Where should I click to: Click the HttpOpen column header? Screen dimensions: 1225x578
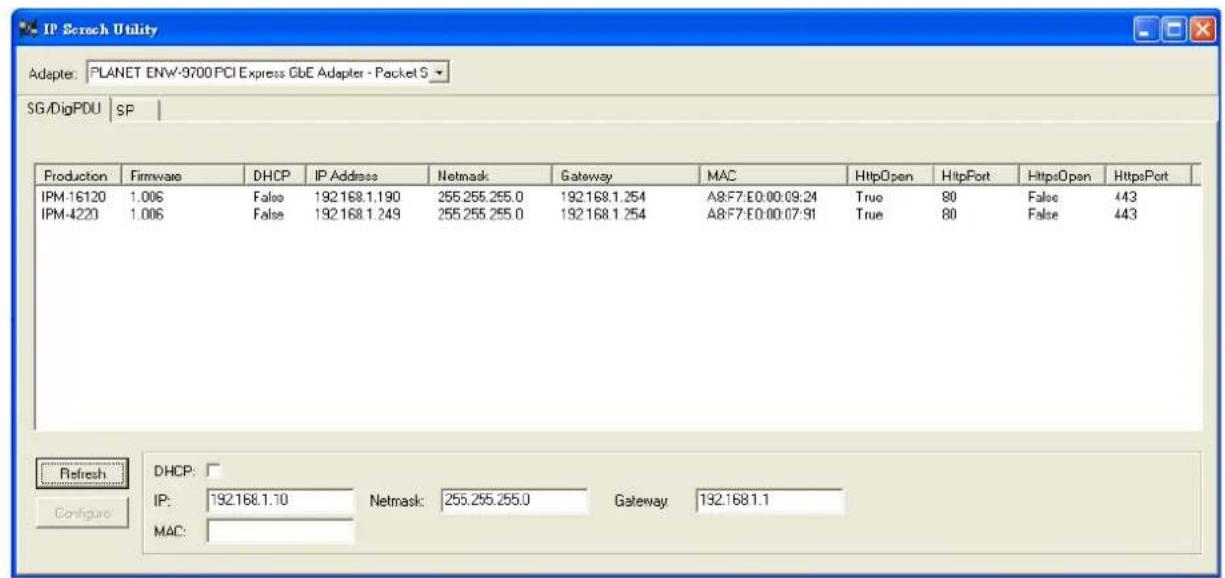890,174
